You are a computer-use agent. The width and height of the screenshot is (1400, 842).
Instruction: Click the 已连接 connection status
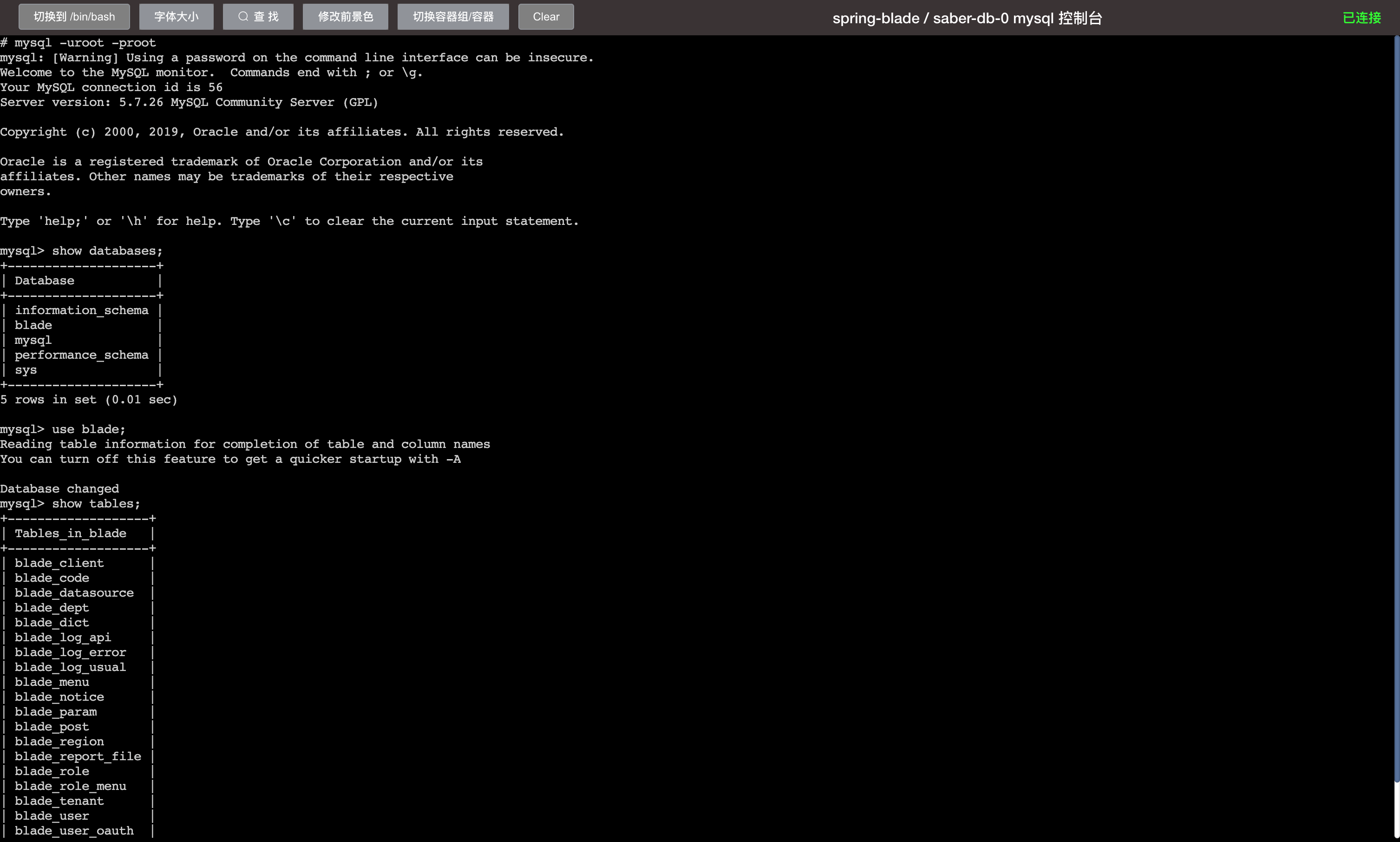click(1362, 18)
